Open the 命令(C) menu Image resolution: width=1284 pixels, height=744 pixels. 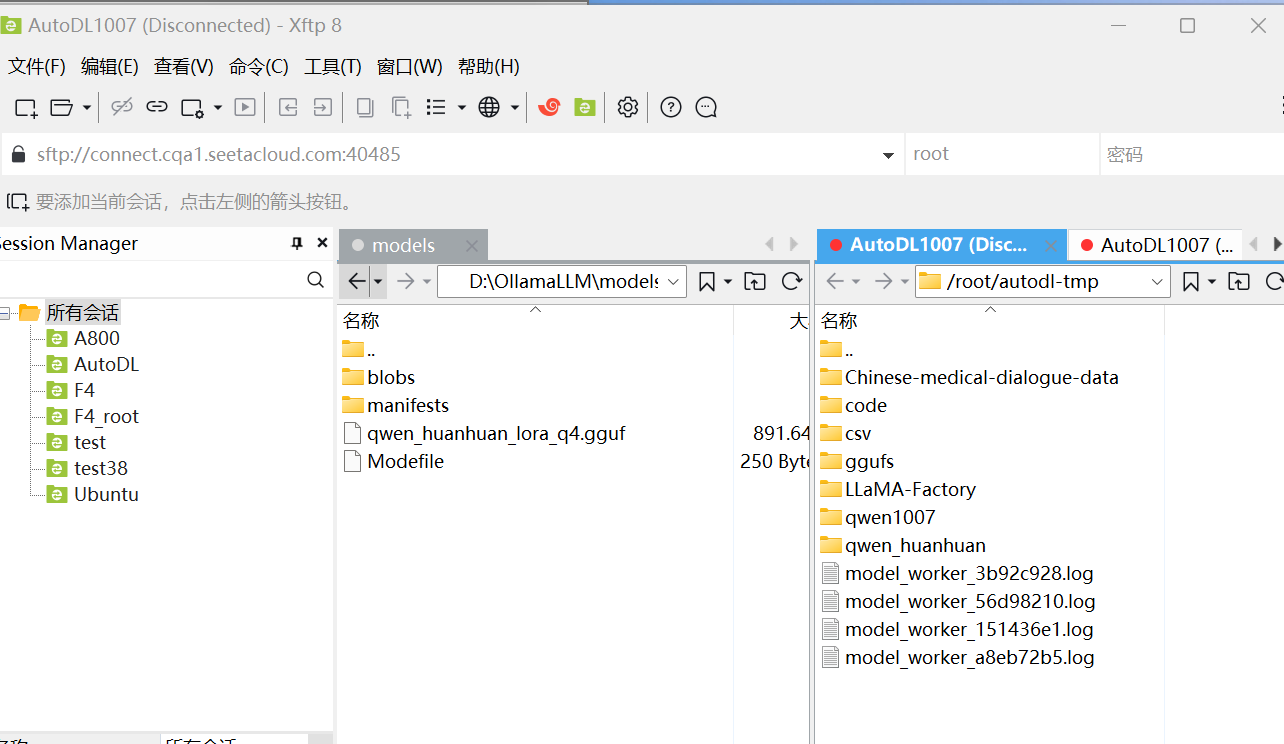259,67
